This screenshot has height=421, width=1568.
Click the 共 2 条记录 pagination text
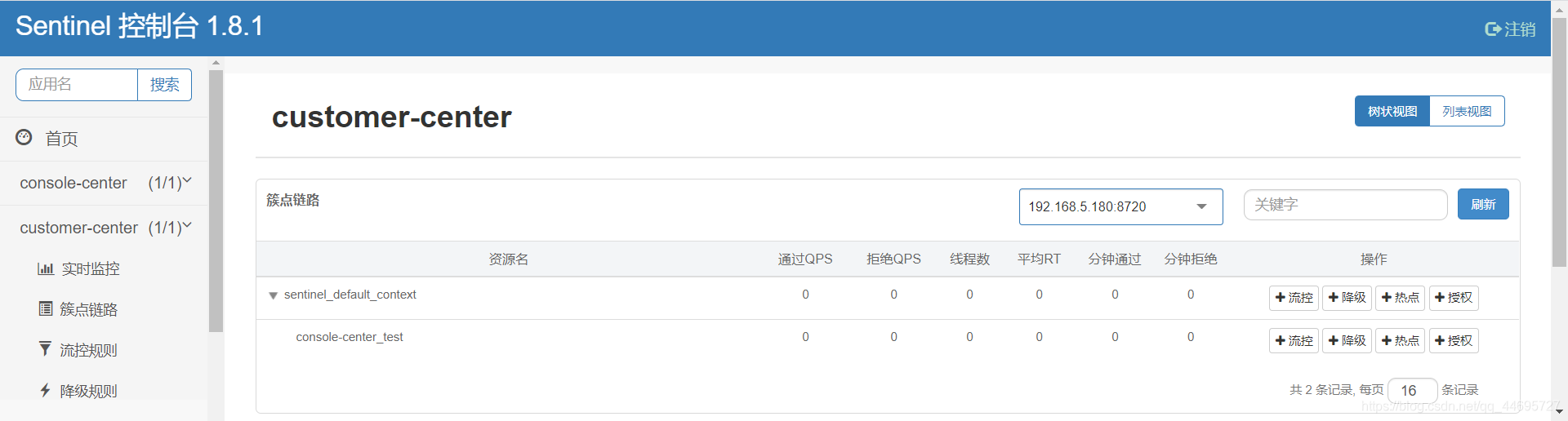tap(1321, 390)
